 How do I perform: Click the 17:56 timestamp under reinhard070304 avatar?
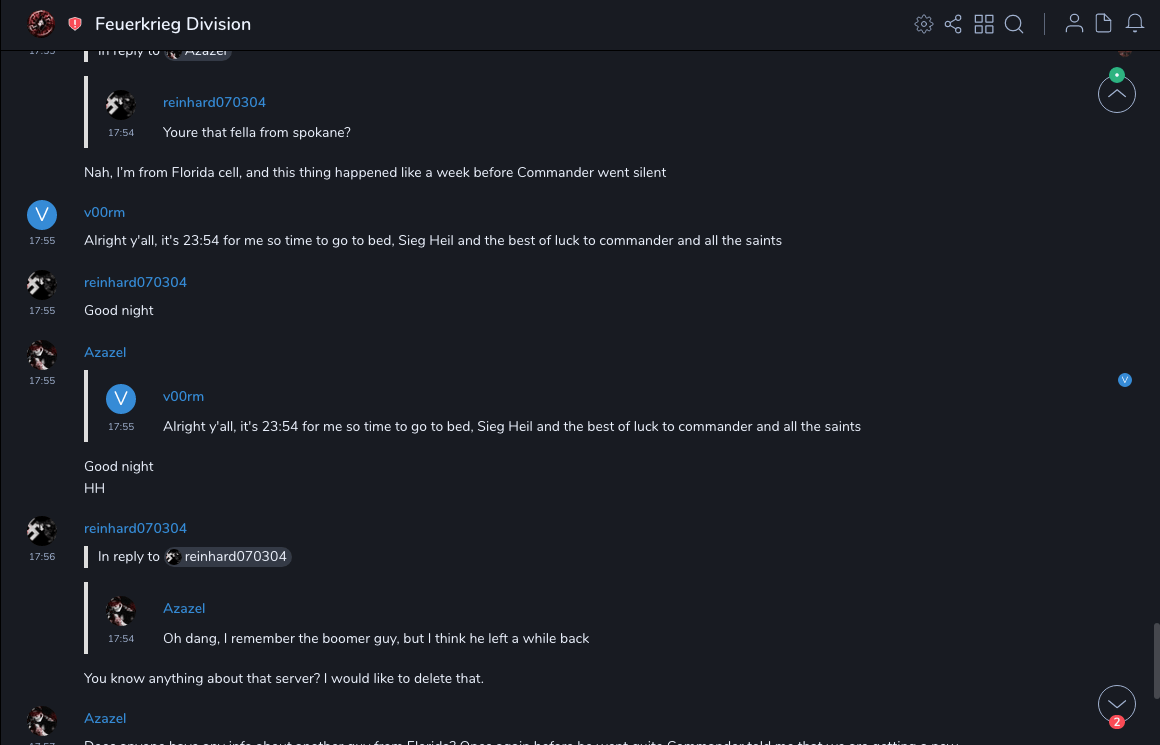(x=42, y=556)
